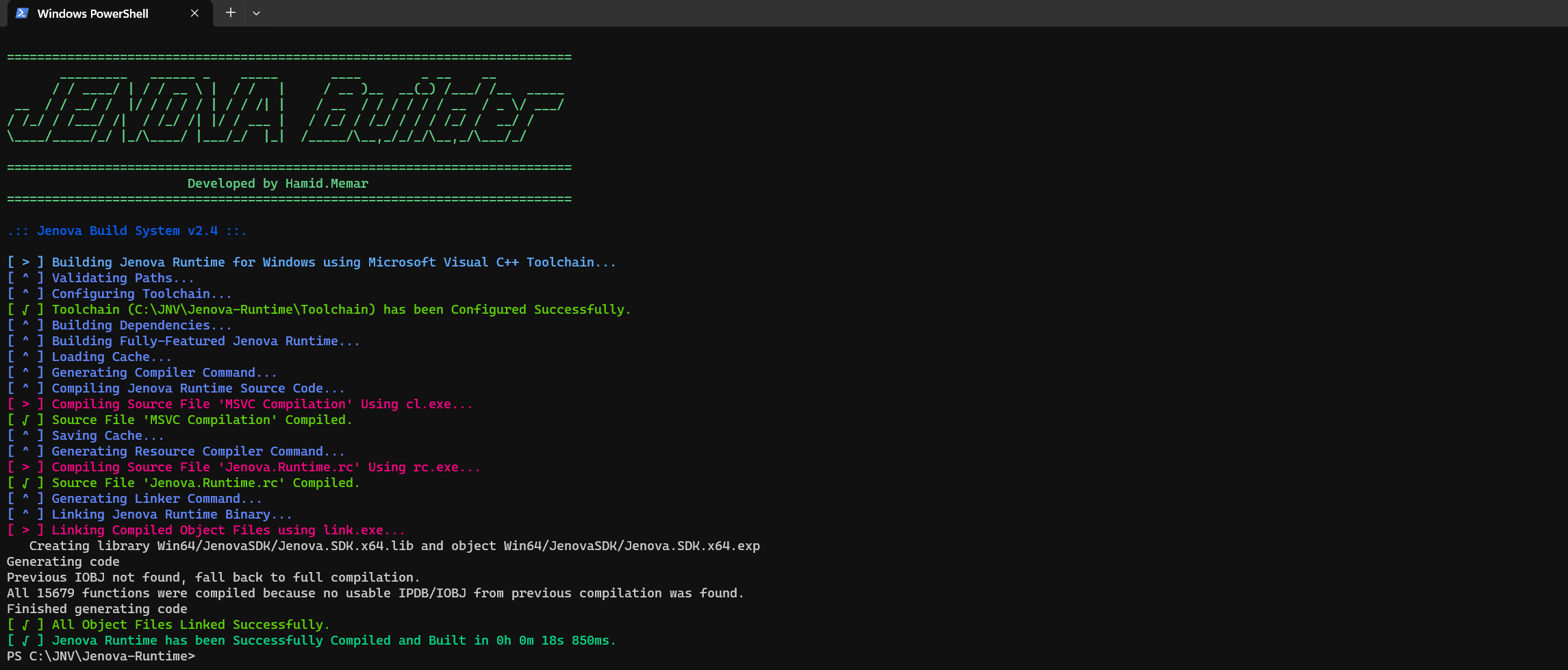Click the 'Using rc.exe...' compile line
The width and height of the screenshot is (1568, 670).
pos(244,467)
